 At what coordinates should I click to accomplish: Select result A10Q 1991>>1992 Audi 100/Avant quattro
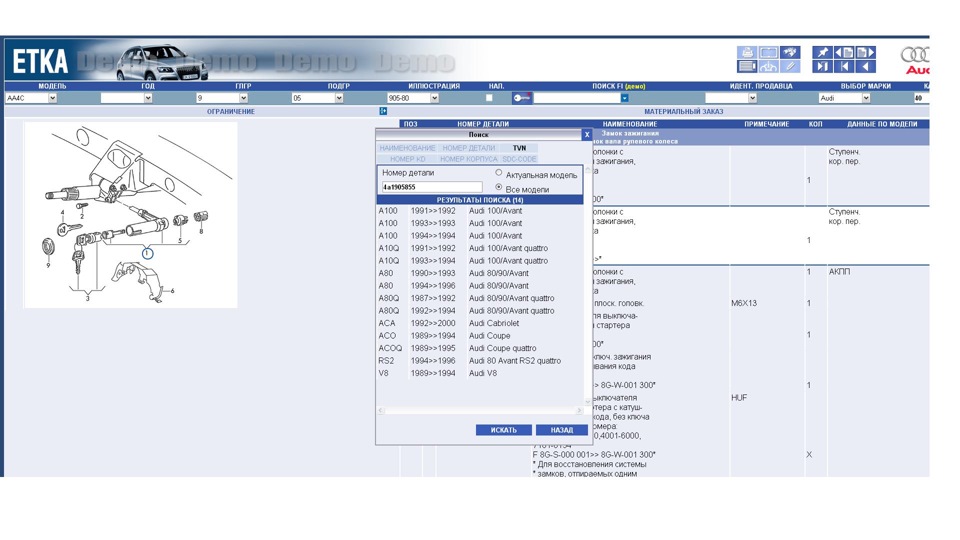pyautogui.click(x=479, y=249)
